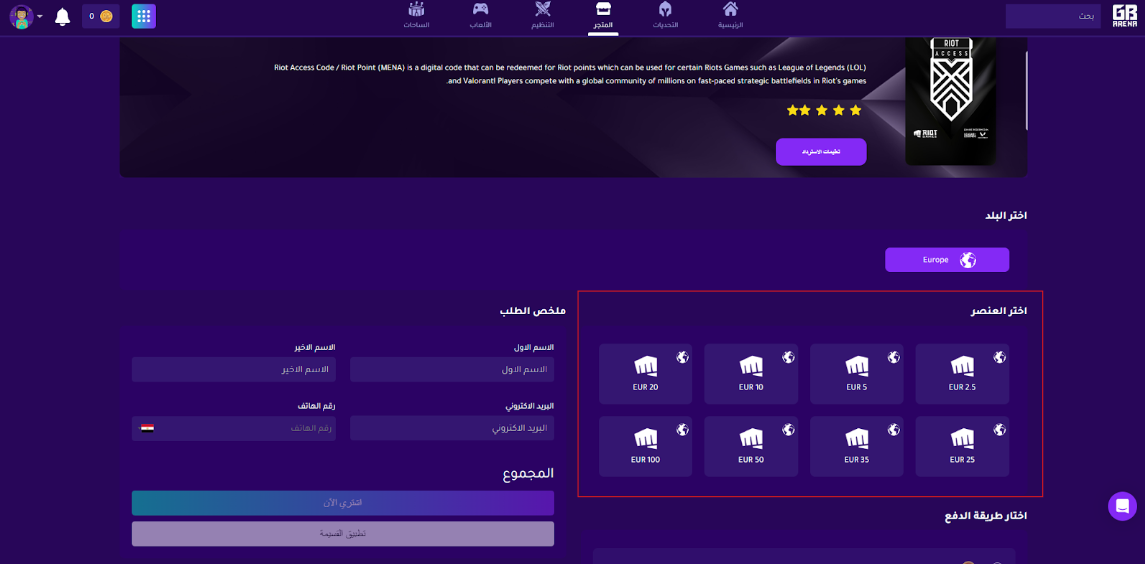Open the notifications bell

point(63,16)
